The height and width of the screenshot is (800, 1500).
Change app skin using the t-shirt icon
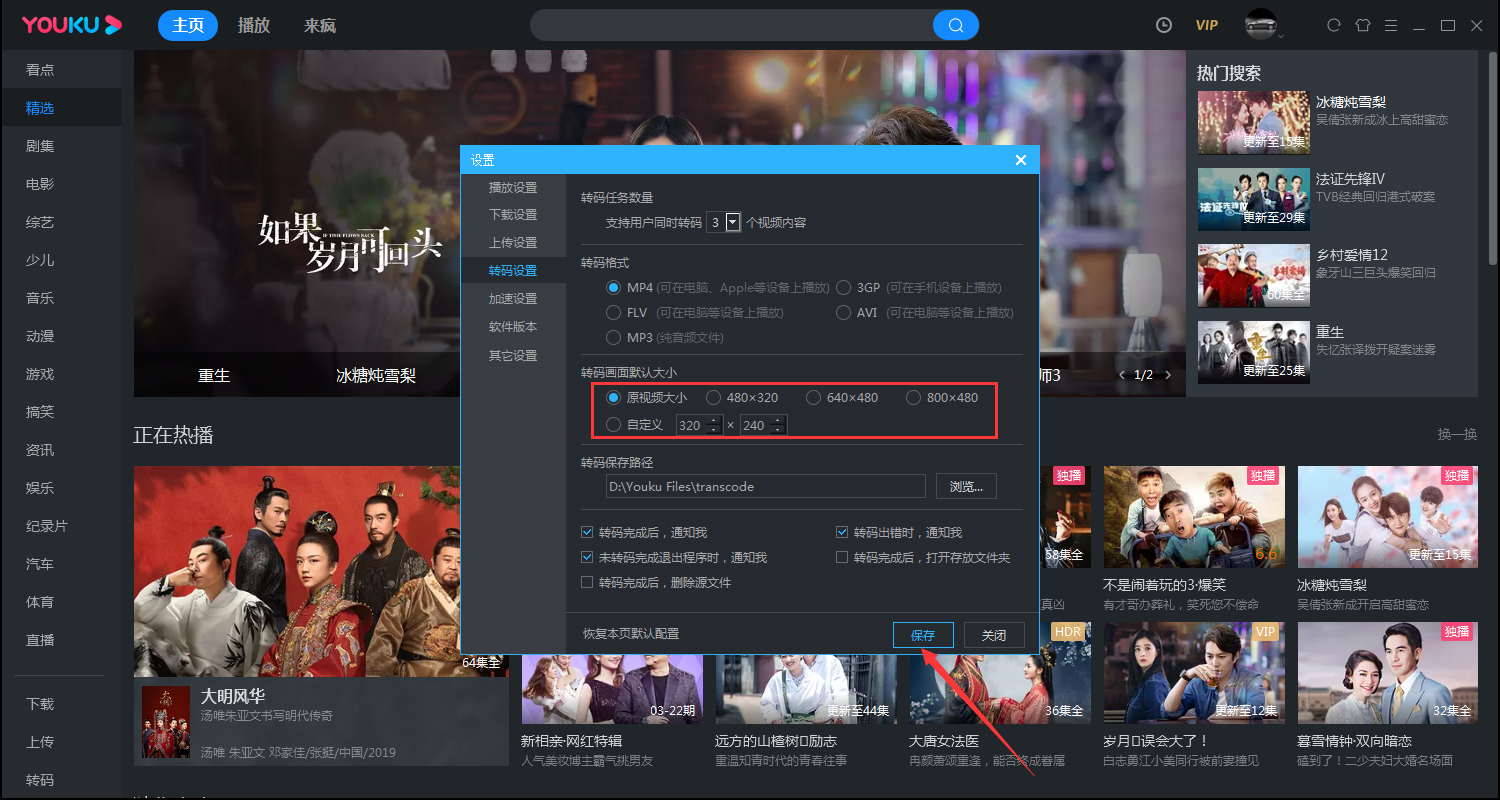tap(1362, 24)
